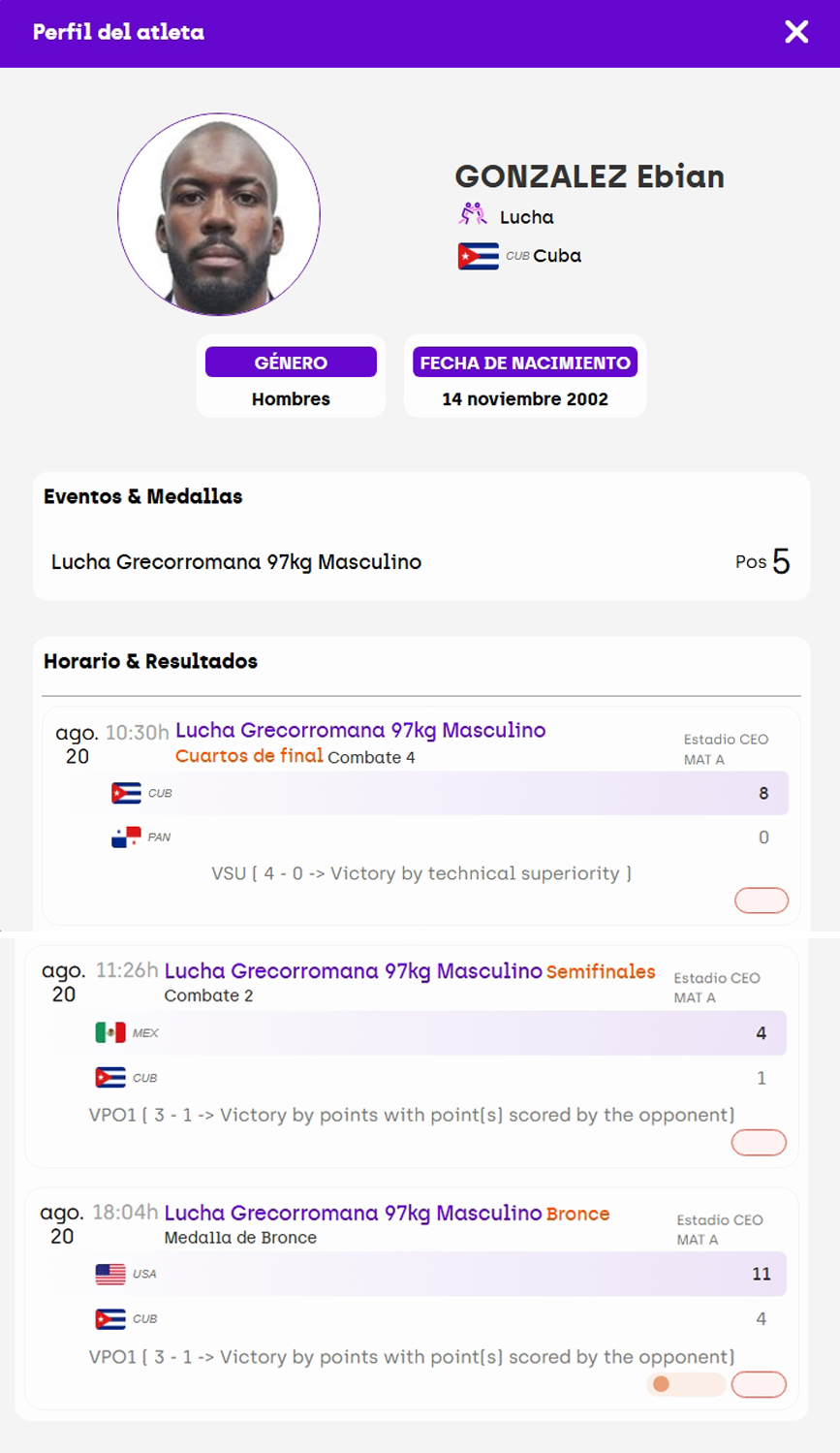Toggle the red pill in semifinal card
Viewport: 840px width, 1453px height.
coord(759,1143)
